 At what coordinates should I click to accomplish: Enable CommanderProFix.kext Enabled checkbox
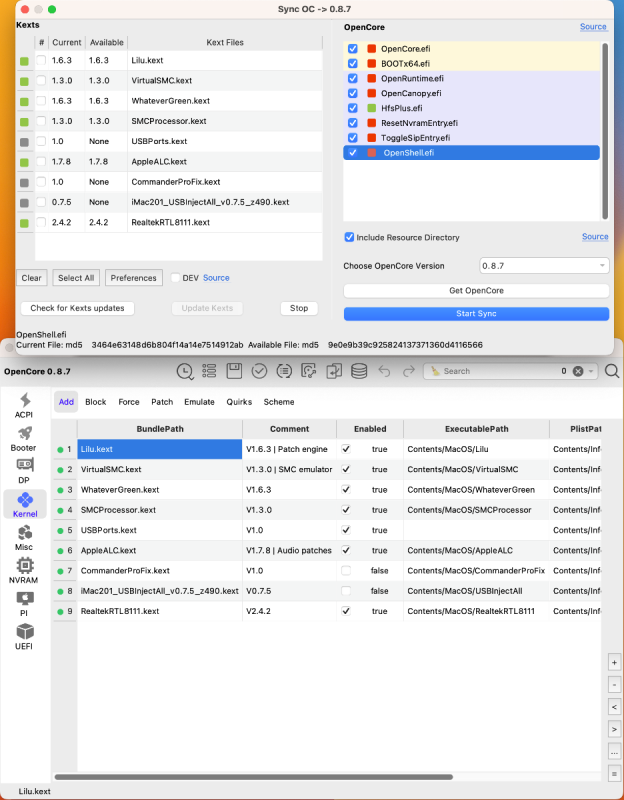pyautogui.click(x=346, y=571)
